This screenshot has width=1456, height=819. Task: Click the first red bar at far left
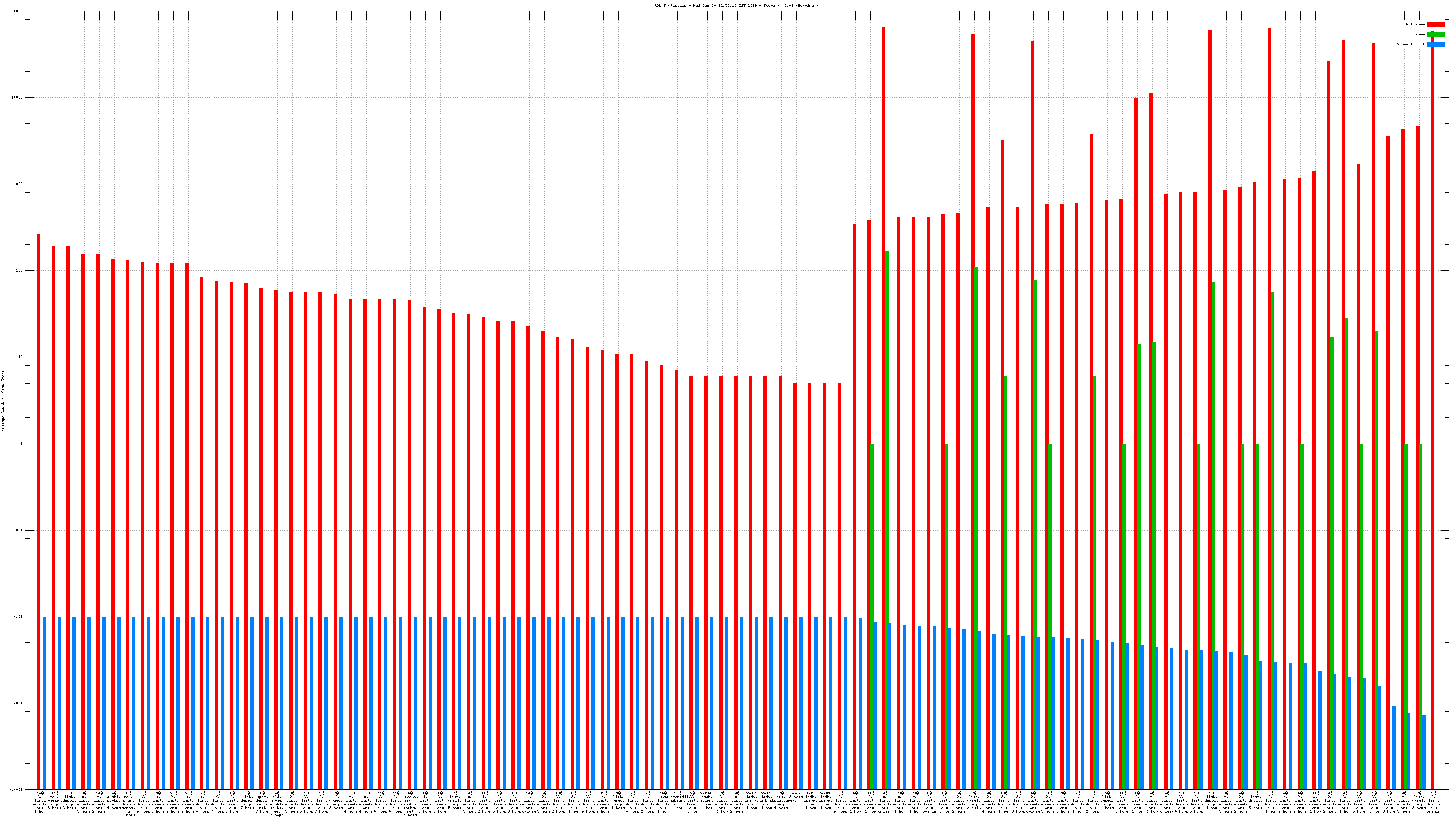click(39, 509)
